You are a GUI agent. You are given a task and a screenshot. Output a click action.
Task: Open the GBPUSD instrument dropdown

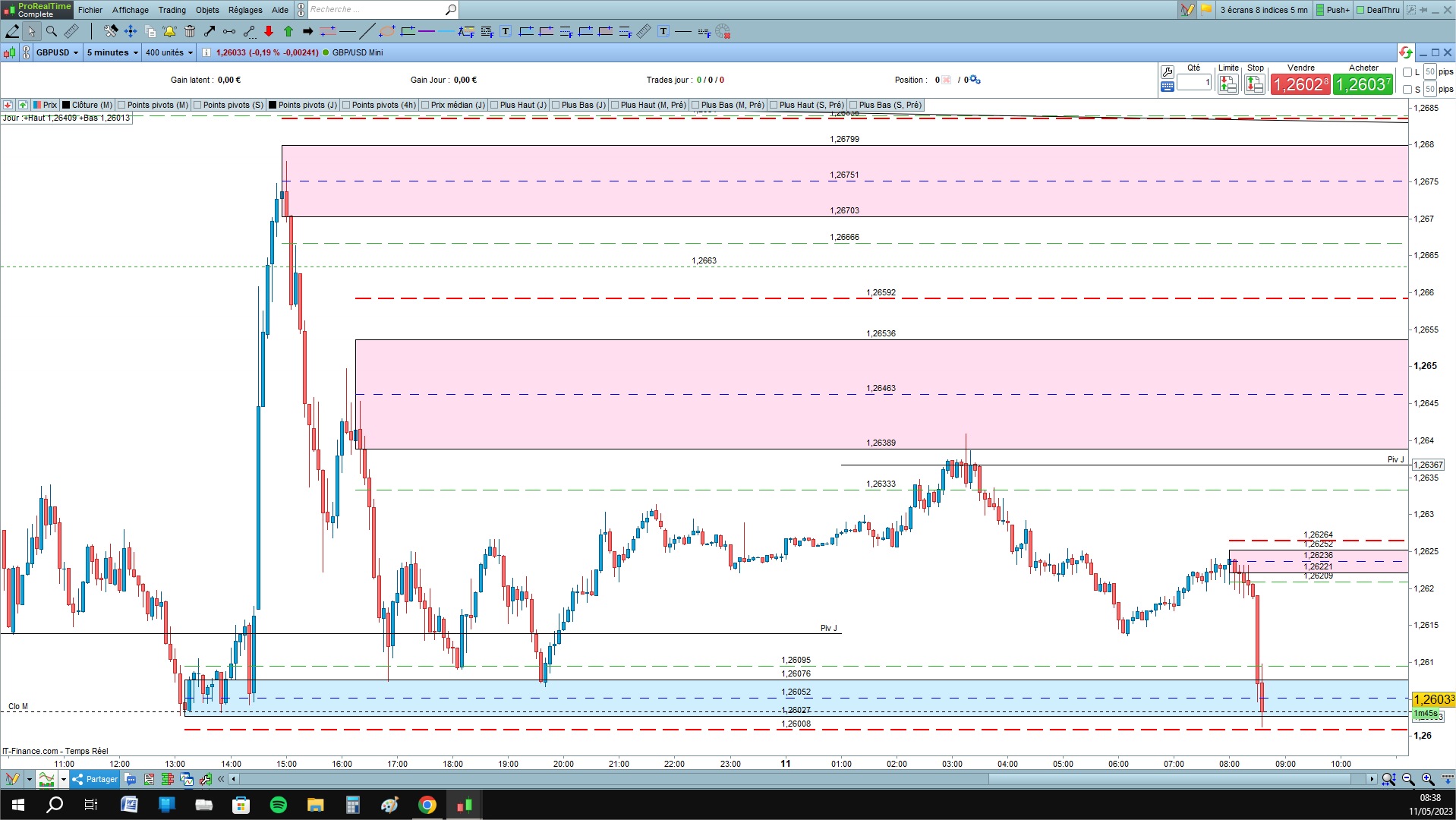58,52
